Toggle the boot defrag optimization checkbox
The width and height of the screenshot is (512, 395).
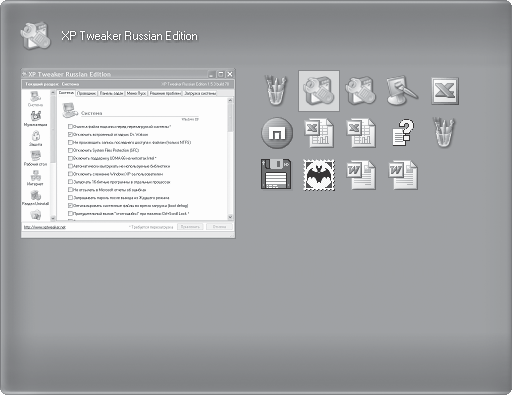coord(70,206)
